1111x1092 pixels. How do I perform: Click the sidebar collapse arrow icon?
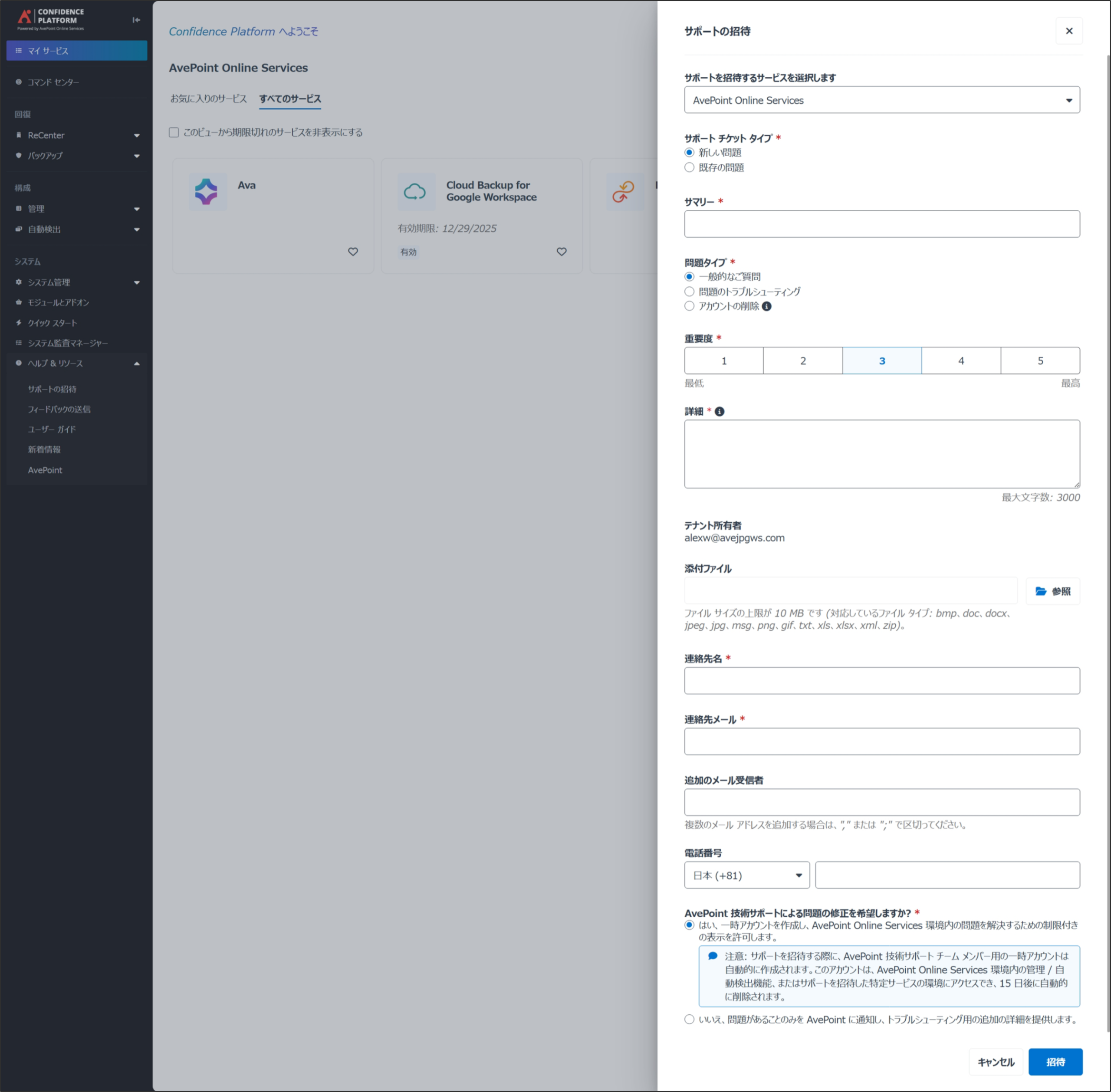click(x=137, y=20)
